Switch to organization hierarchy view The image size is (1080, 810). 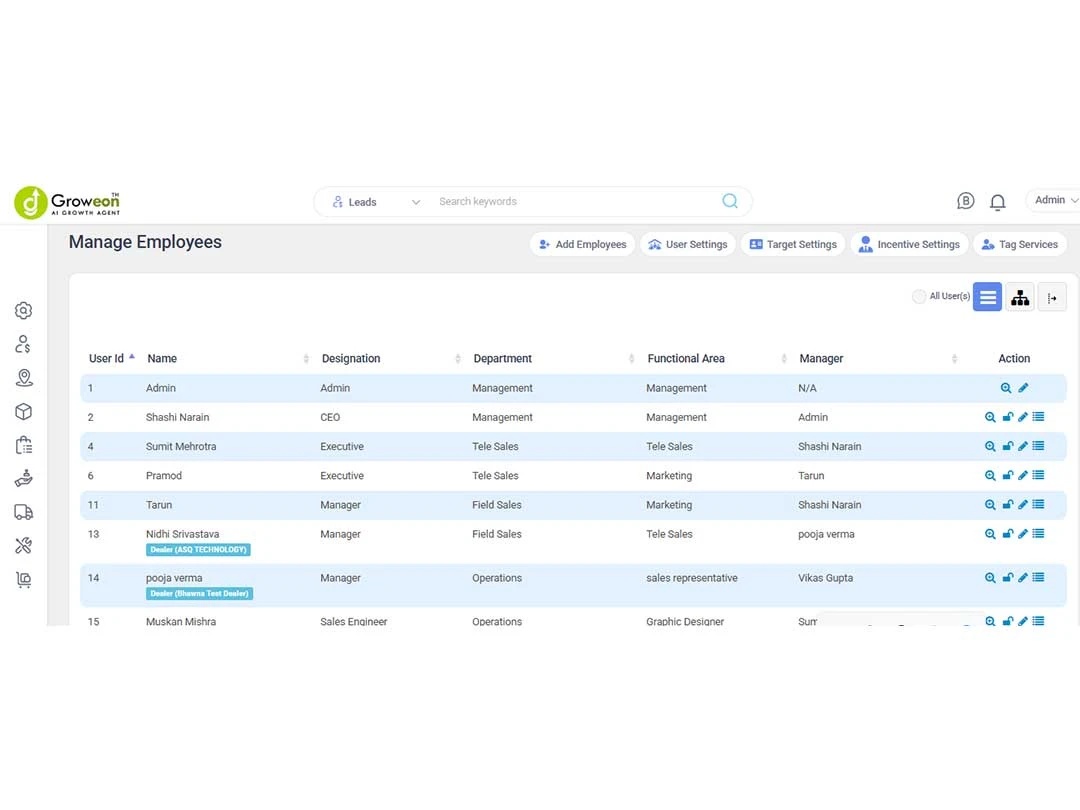(1020, 297)
